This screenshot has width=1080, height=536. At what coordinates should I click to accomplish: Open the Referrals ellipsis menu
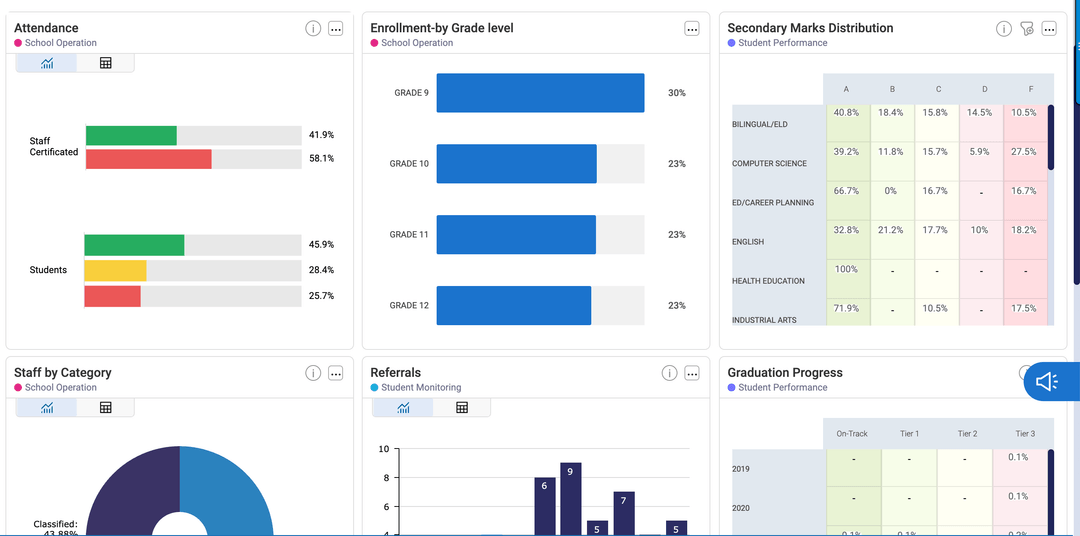[x=692, y=373]
